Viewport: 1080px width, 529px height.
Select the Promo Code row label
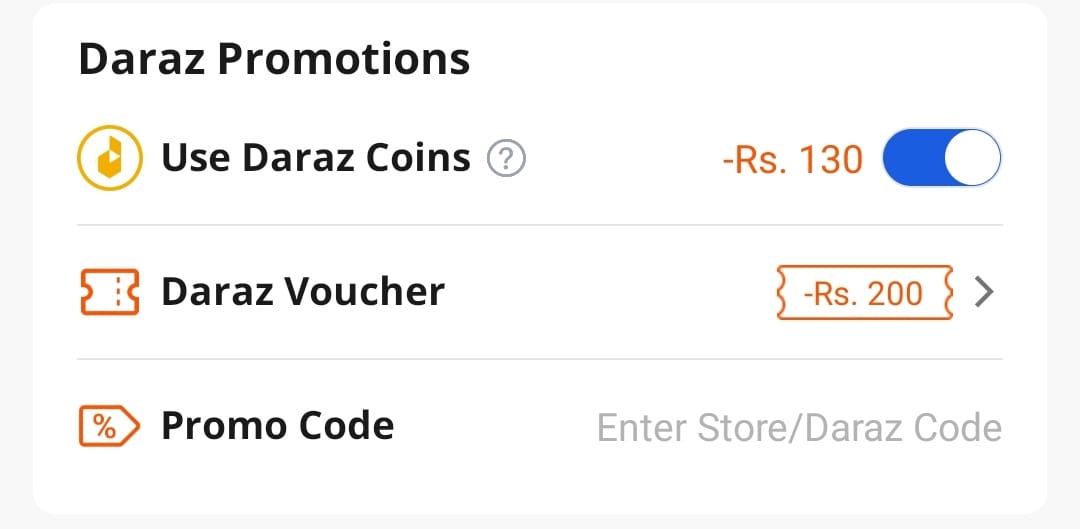(278, 426)
